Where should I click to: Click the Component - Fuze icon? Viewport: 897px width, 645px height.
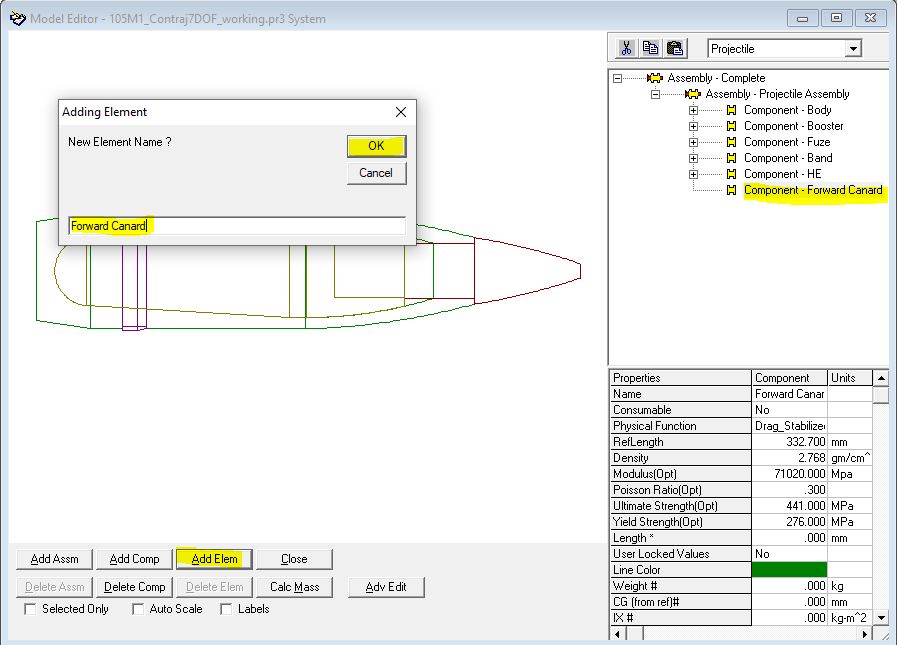tap(731, 142)
